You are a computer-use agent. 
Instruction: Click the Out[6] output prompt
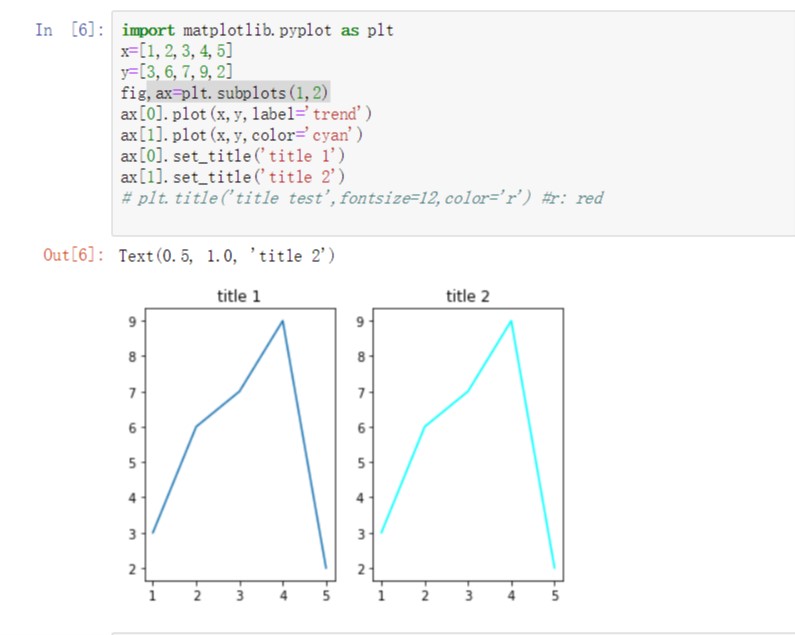point(74,255)
